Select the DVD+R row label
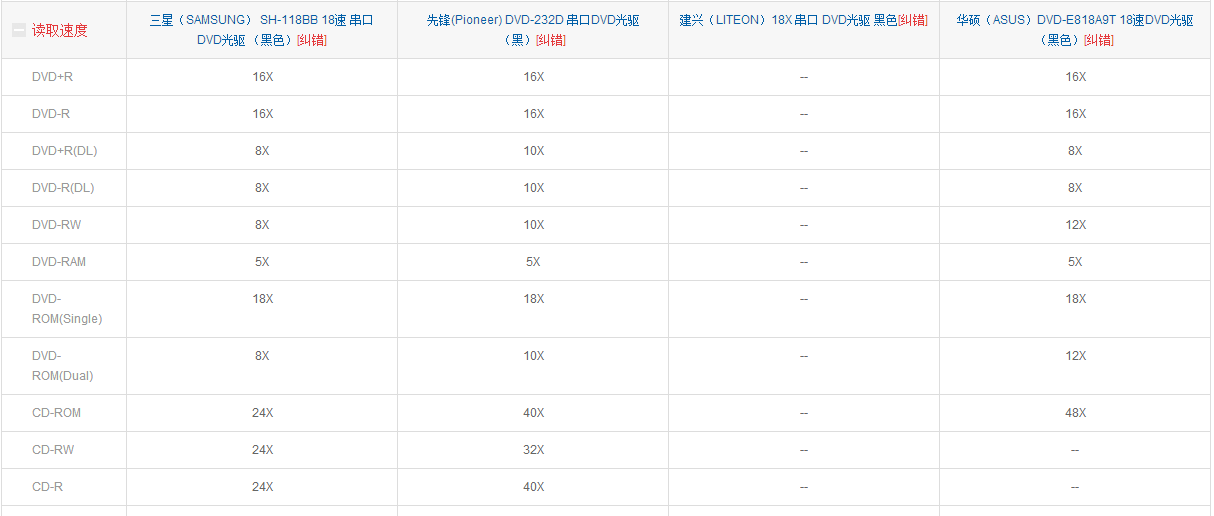 pos(52,77)
